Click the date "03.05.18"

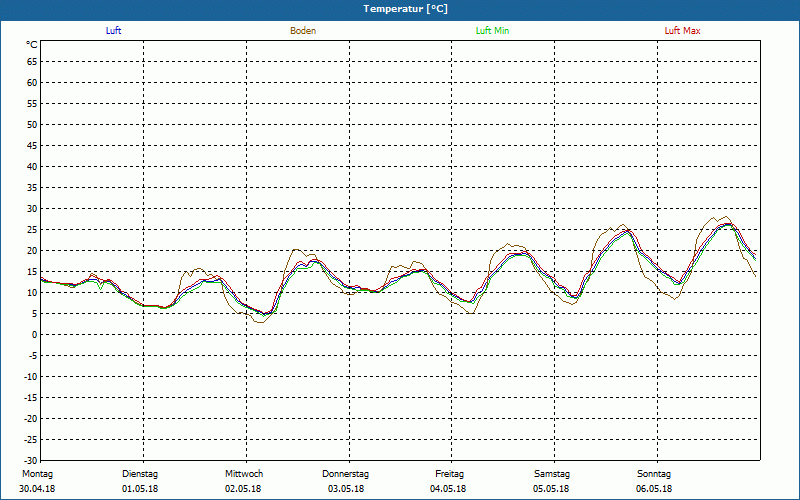[346, 489]
